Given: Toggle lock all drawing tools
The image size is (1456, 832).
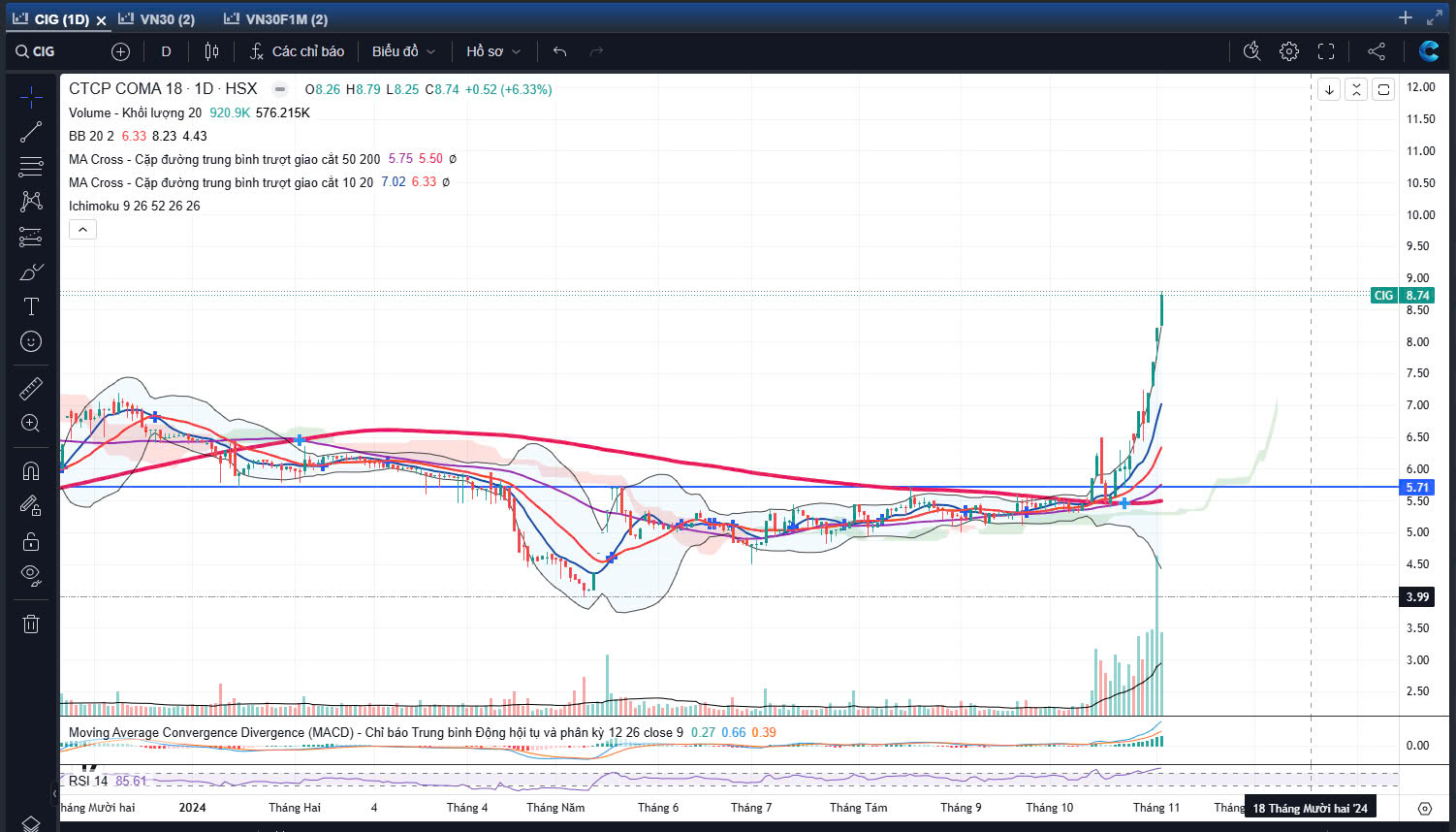Looking at the screenshot, I should [x=31, y=540].
